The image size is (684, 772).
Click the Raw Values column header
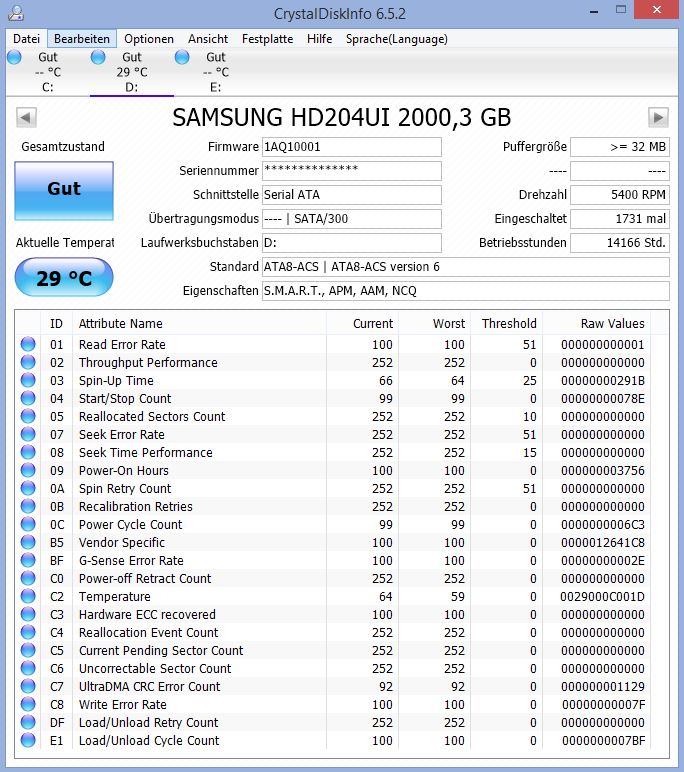pyautogui.click(x=596, y=323)
